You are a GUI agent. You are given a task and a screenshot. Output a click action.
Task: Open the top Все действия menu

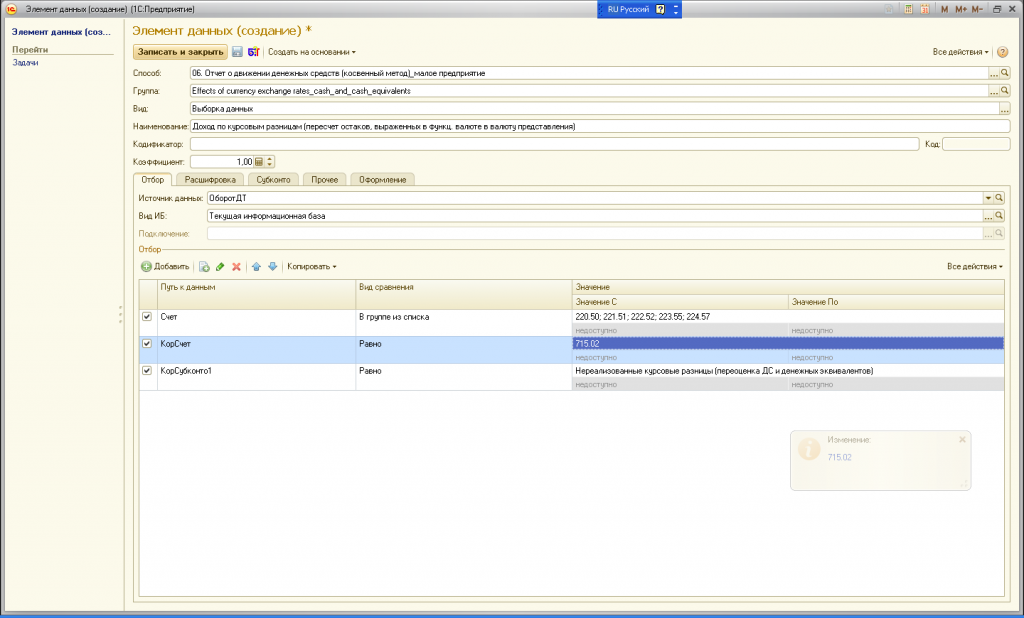(x=960, y=52)
